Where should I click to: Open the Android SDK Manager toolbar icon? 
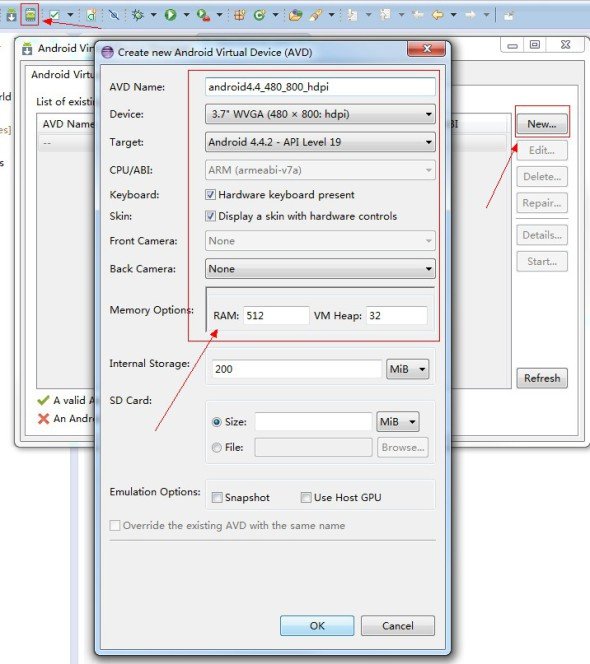point(11,15)
